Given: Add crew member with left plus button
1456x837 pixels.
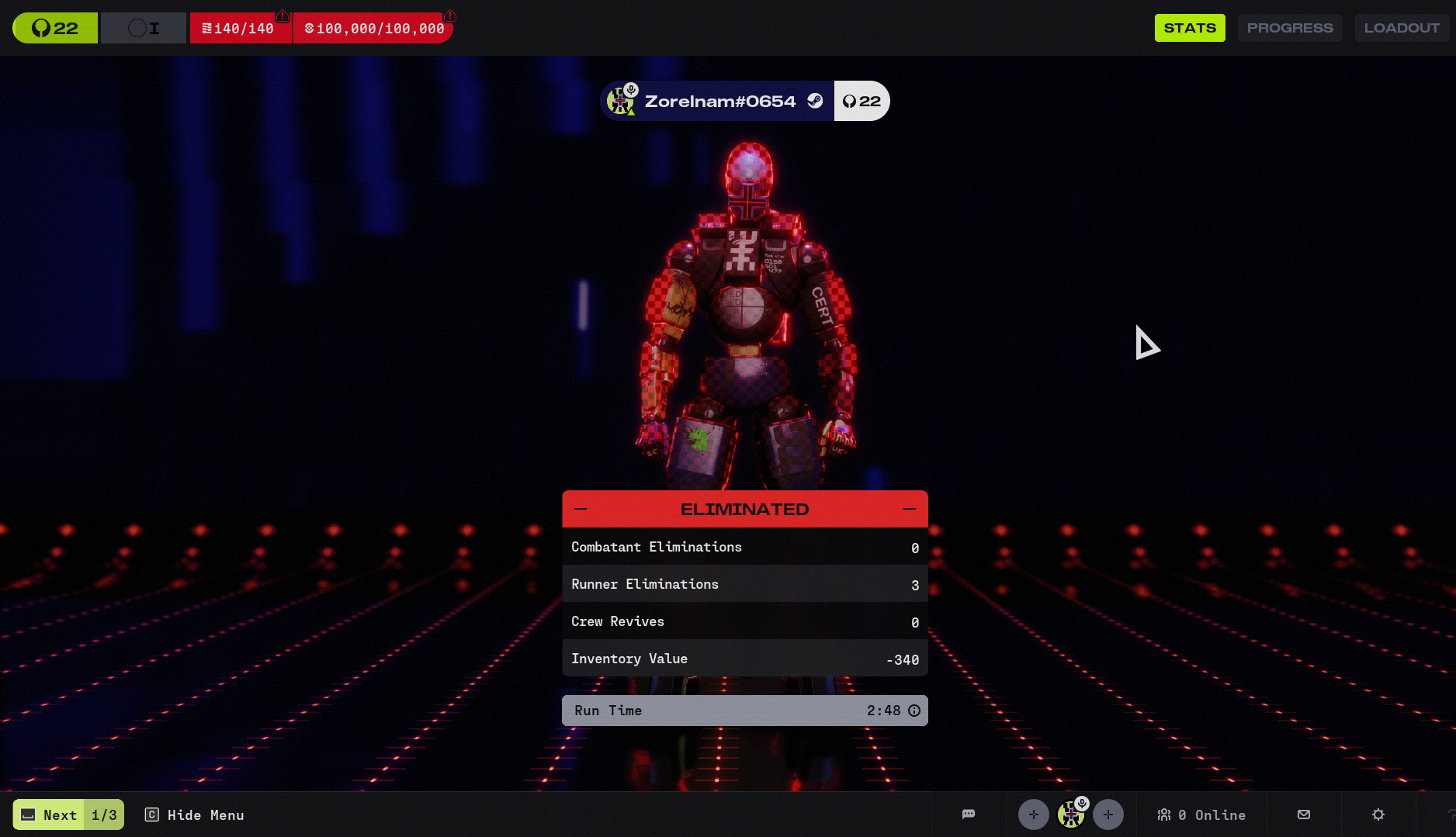Looking at the screenshot, I should tap(1034, 815).
